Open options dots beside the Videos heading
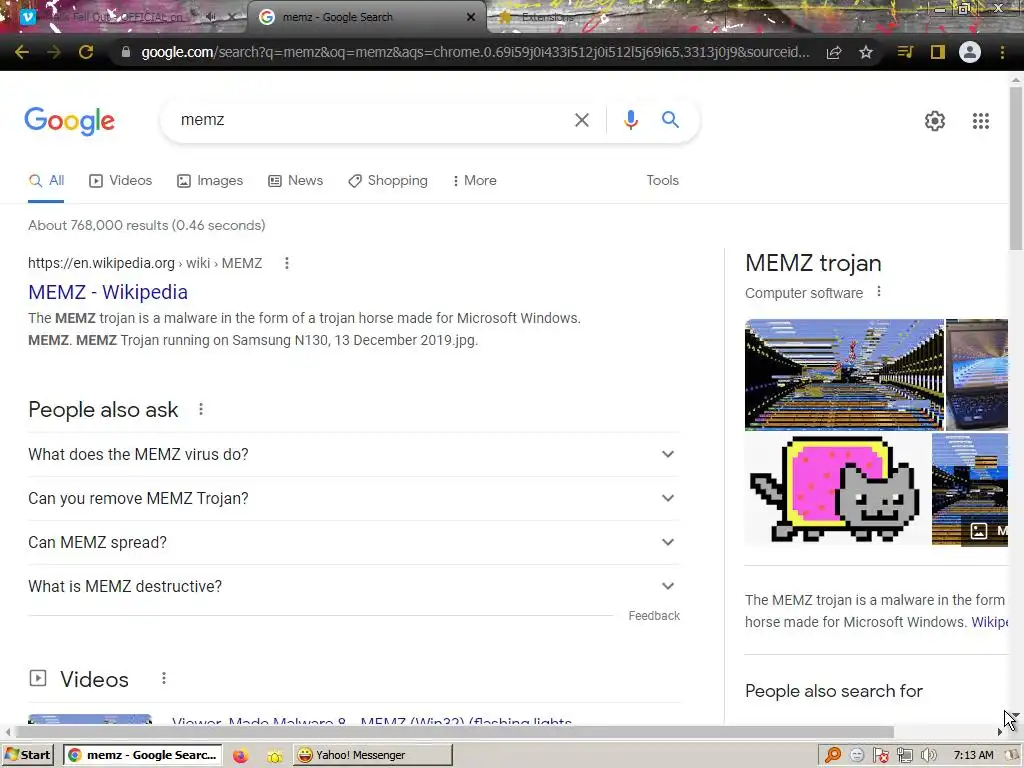 164,679
